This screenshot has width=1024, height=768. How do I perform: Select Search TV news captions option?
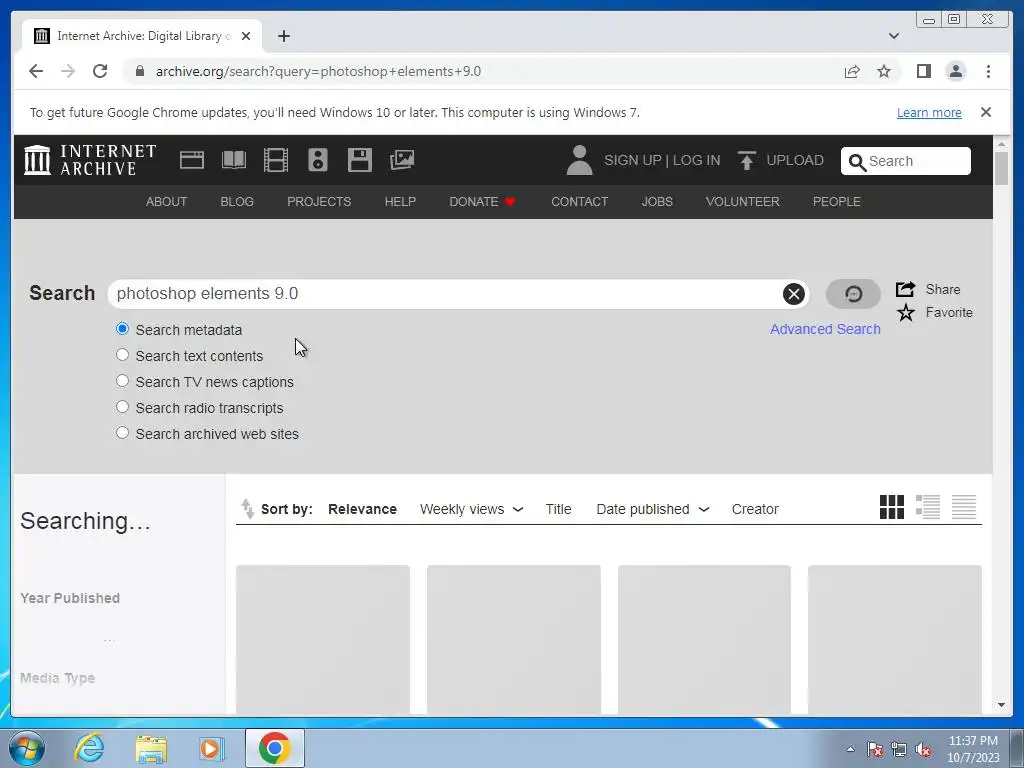click(x=122, y=381)
